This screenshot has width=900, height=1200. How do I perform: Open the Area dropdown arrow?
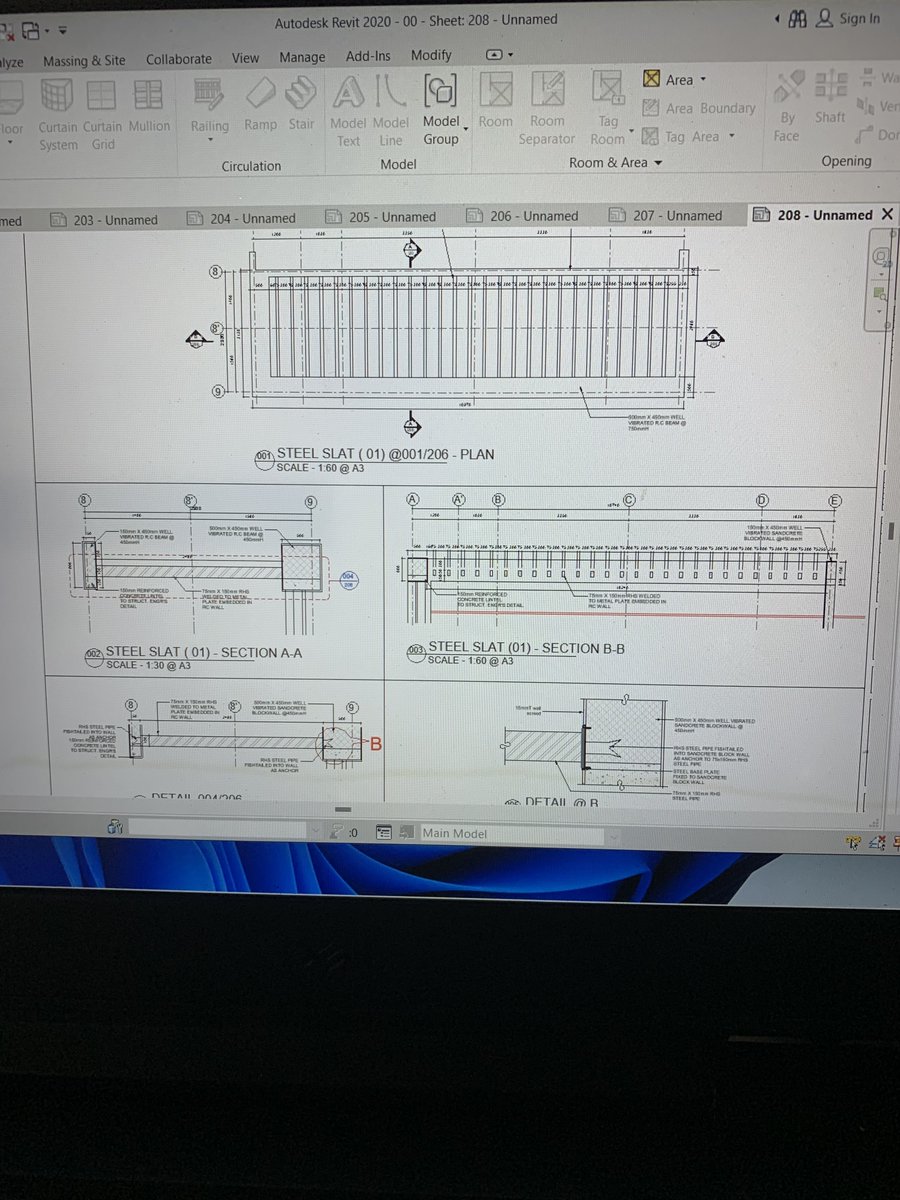703,80
